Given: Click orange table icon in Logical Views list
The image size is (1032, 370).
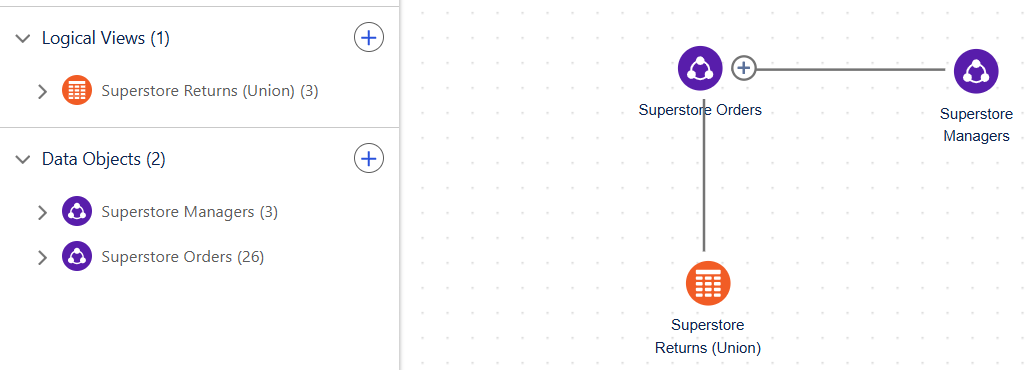Looking at the screenshot, I should [x=77, y=91].
